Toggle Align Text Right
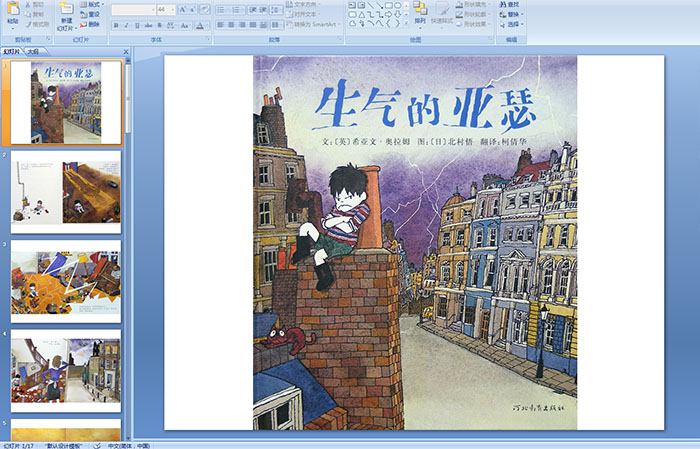The image size is (700, 449). pyautogui.click(x=242, y=25)
